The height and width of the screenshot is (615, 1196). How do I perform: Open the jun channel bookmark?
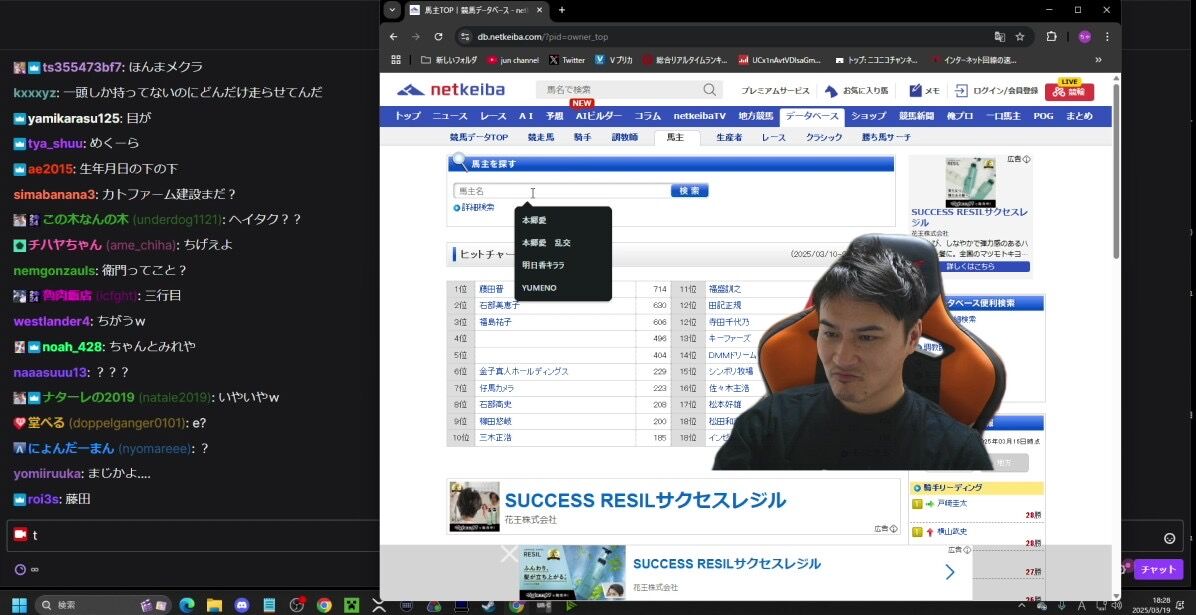pyautogui.click(x=513, y=60)
